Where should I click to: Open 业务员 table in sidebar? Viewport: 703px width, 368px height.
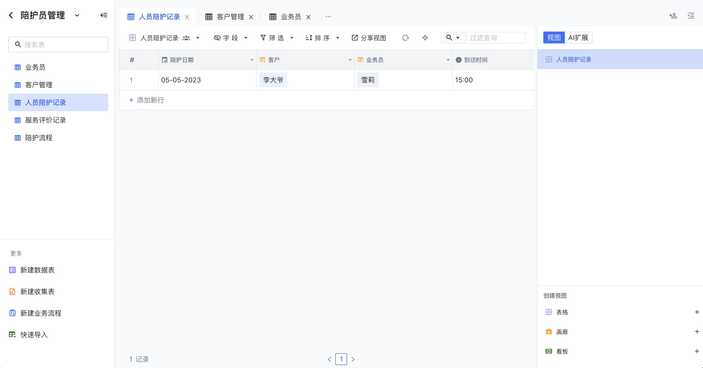58,67
